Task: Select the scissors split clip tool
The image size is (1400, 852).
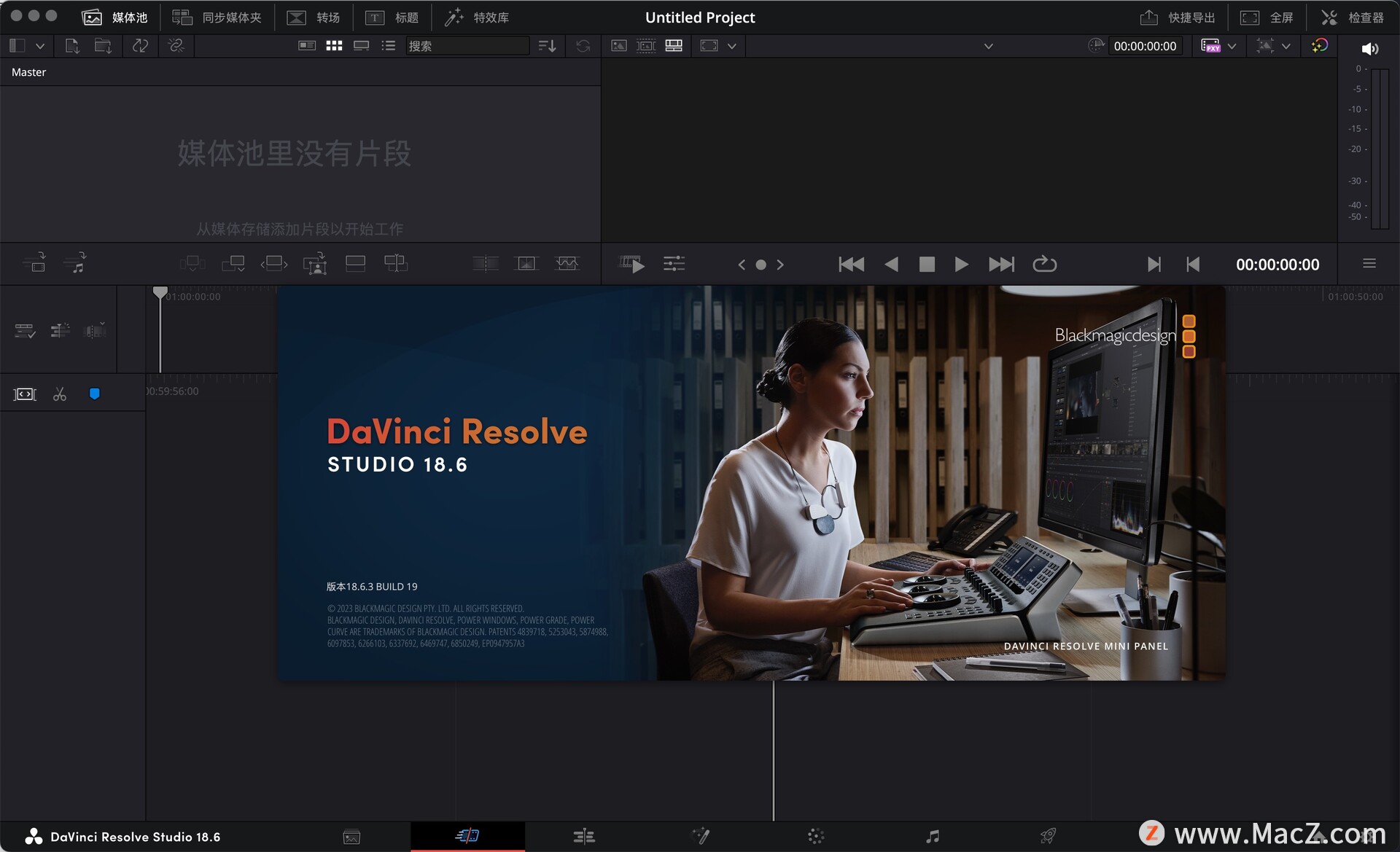Action: click(60, 394)
